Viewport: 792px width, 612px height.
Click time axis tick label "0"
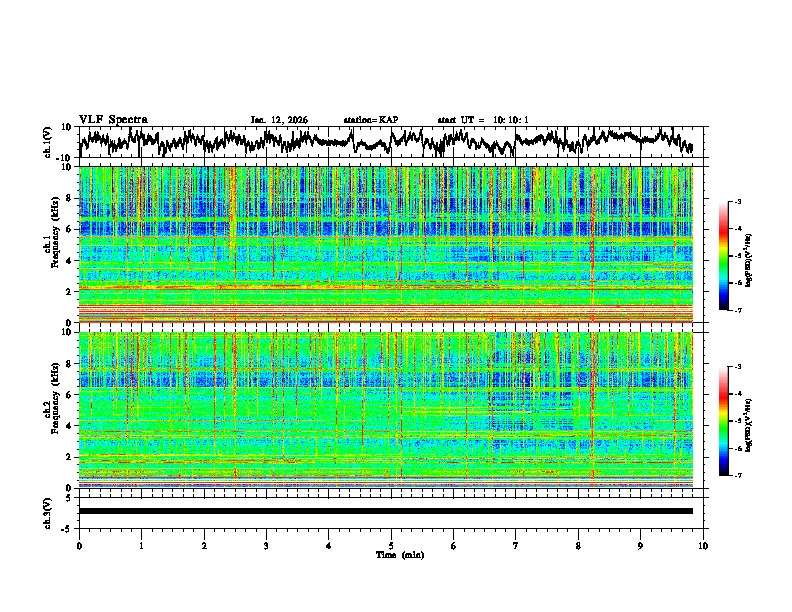coord(79,546)
